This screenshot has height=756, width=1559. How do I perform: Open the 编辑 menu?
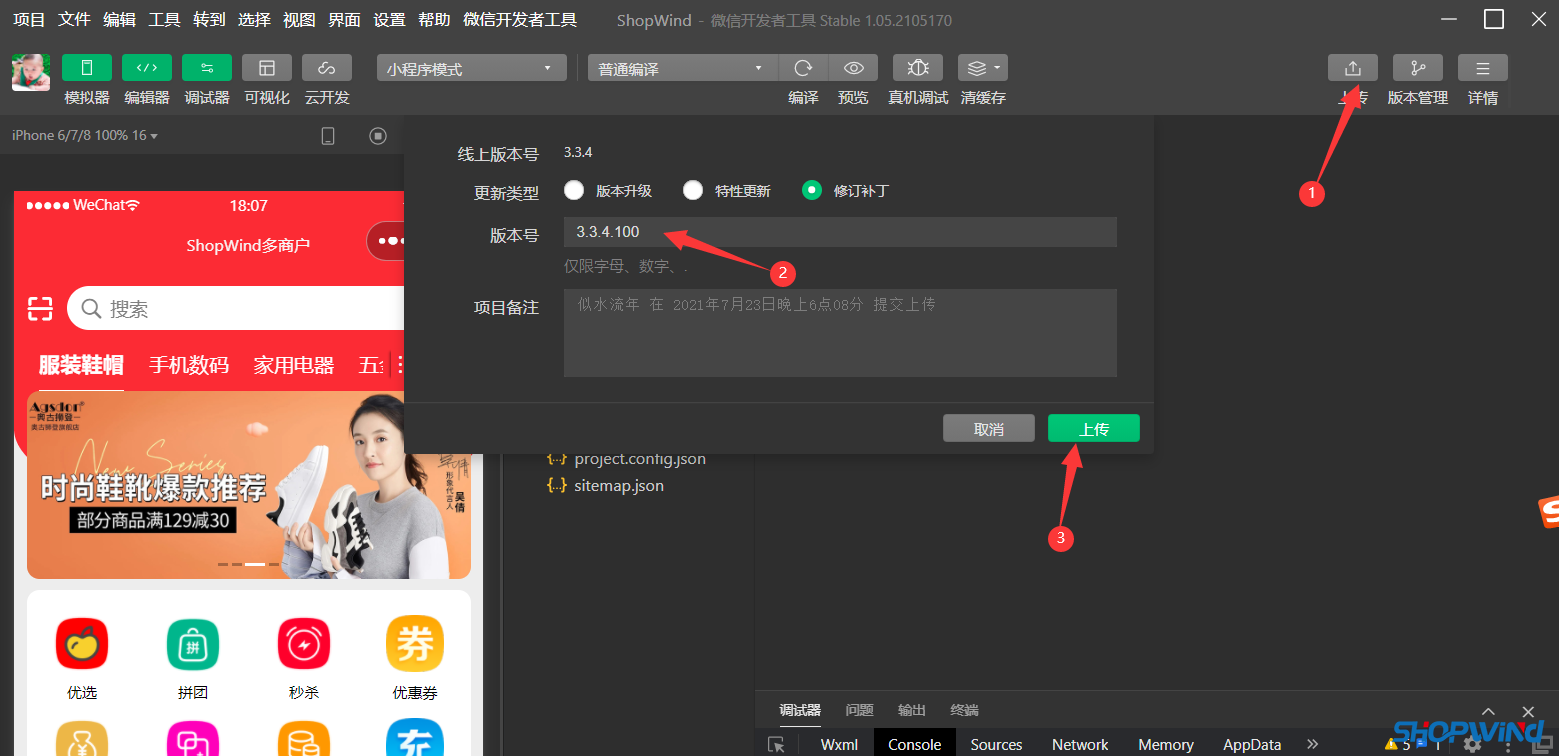[119, 20]
